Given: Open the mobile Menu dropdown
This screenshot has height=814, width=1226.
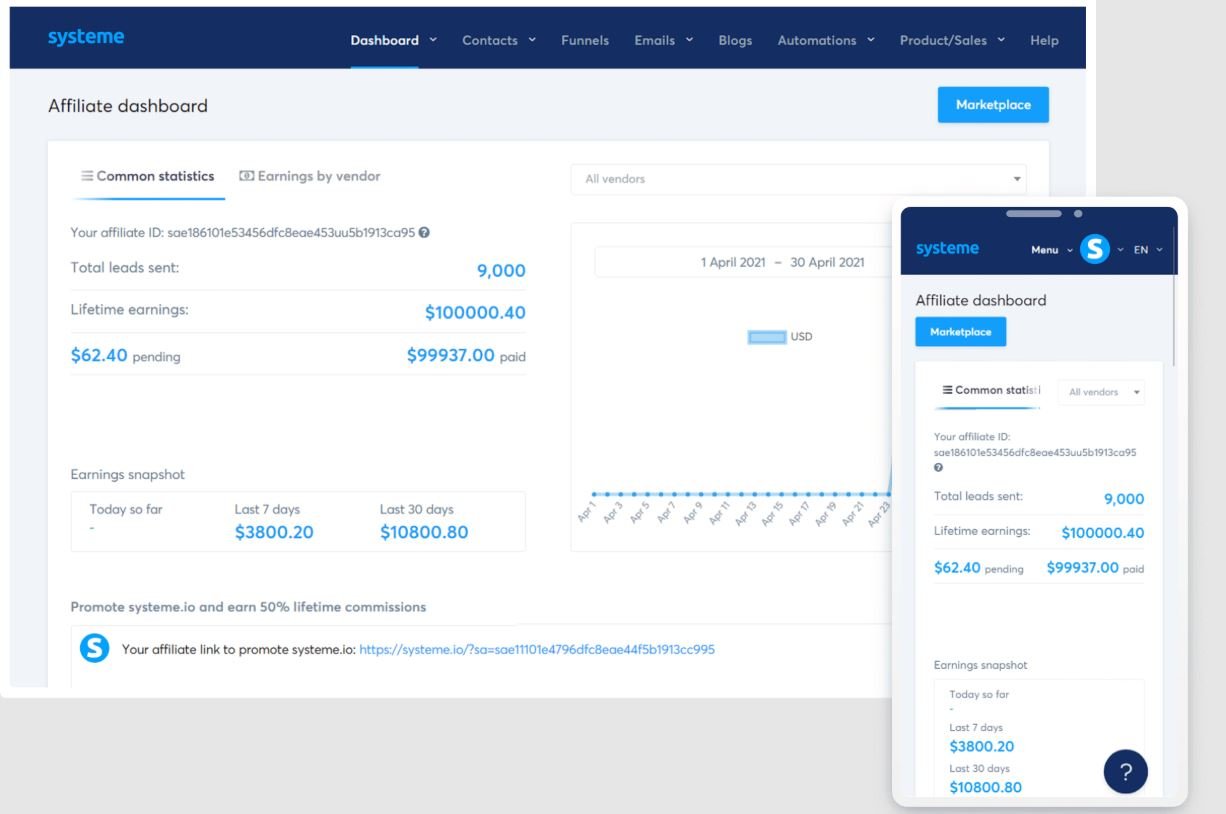Looking at the screenshot, I should pyautogui.click(x=1052, y=250).
